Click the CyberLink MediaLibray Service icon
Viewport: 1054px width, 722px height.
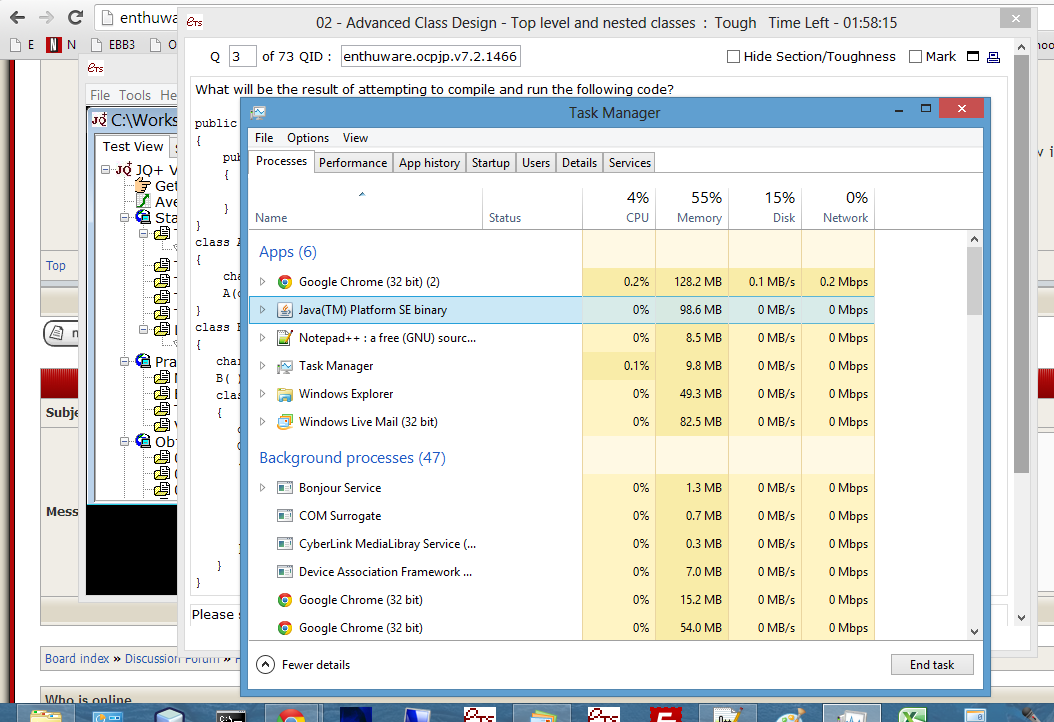pos(285,544)
